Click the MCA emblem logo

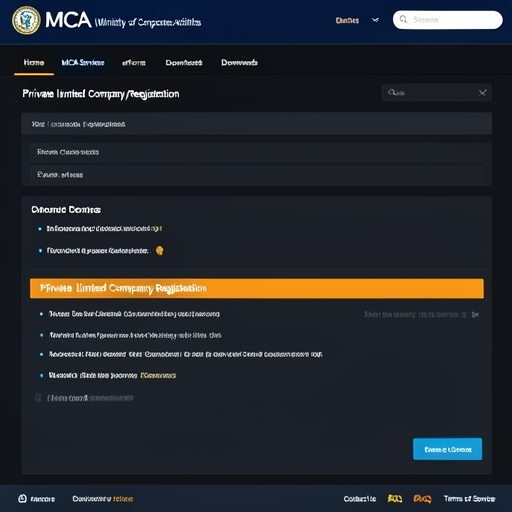[26, 20]
